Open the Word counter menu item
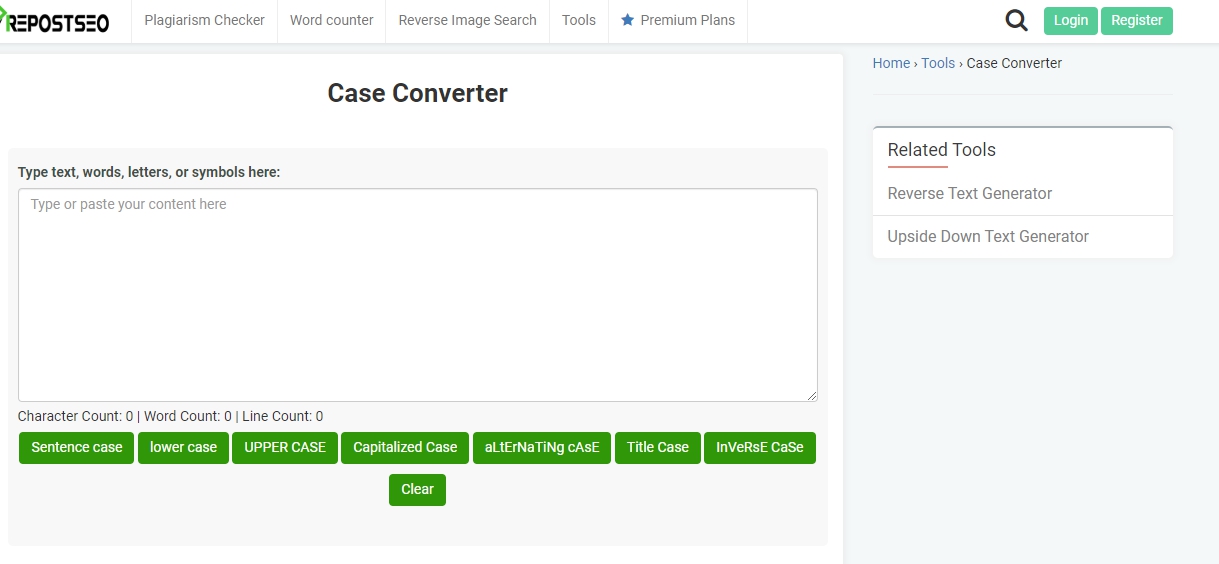The width and height of the screenshot is (1219, 564). 331,20
